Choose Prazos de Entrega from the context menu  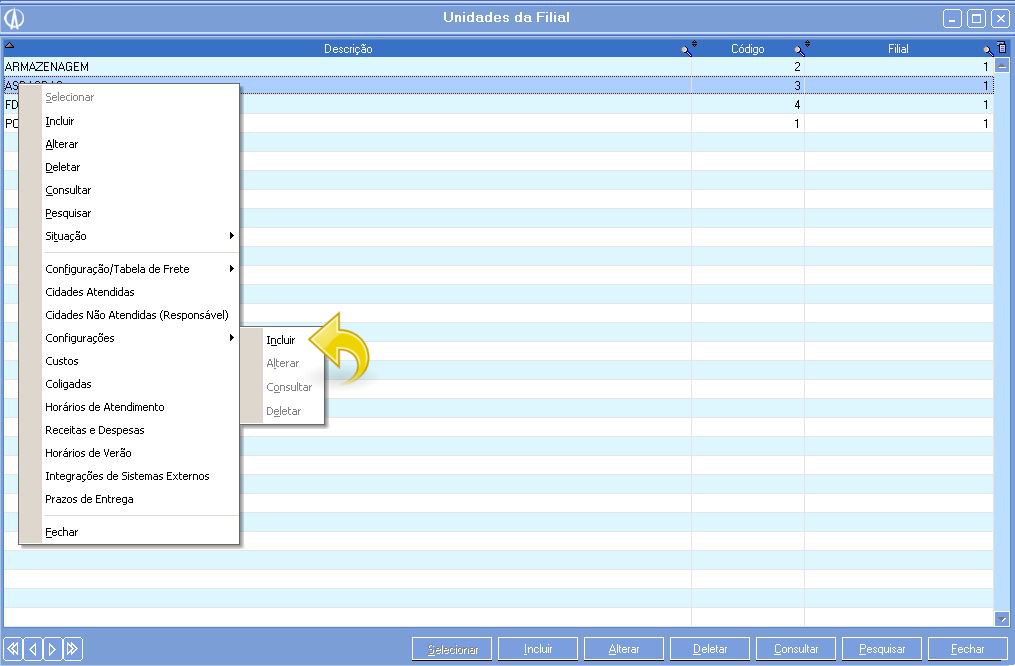(x=89, y=499)
